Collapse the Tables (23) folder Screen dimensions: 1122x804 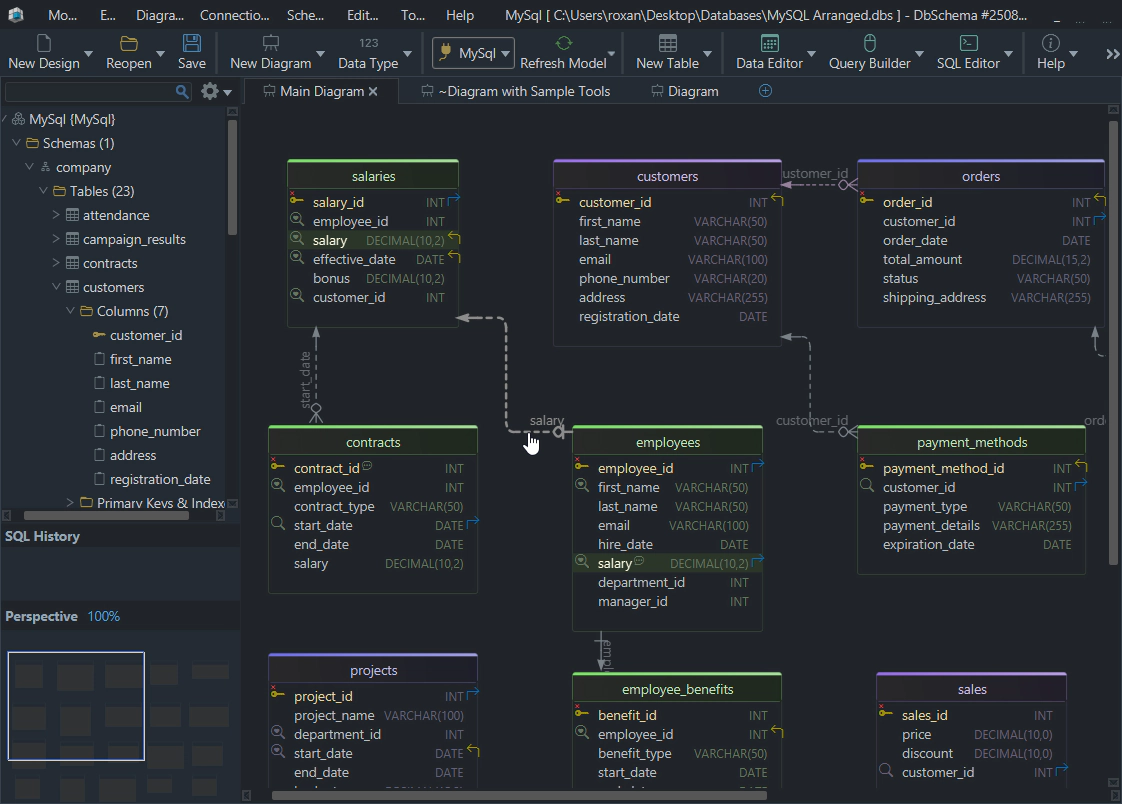(x=43, y=191)
